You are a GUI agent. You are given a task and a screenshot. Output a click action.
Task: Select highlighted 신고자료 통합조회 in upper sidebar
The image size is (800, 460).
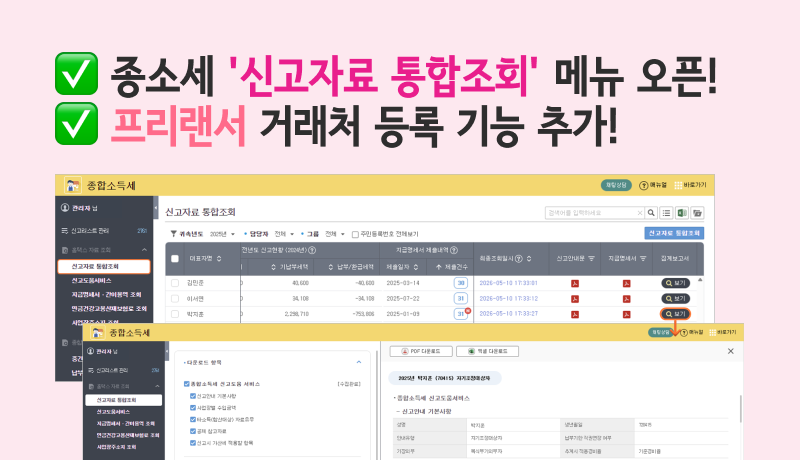[104, 266]
